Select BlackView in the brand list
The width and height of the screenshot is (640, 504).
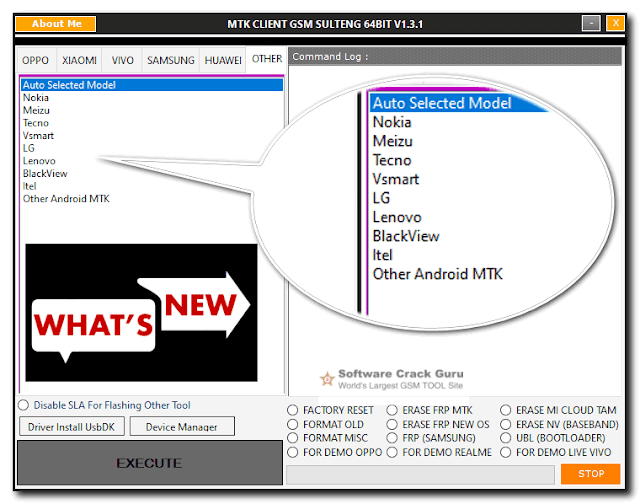pos(45,174)
